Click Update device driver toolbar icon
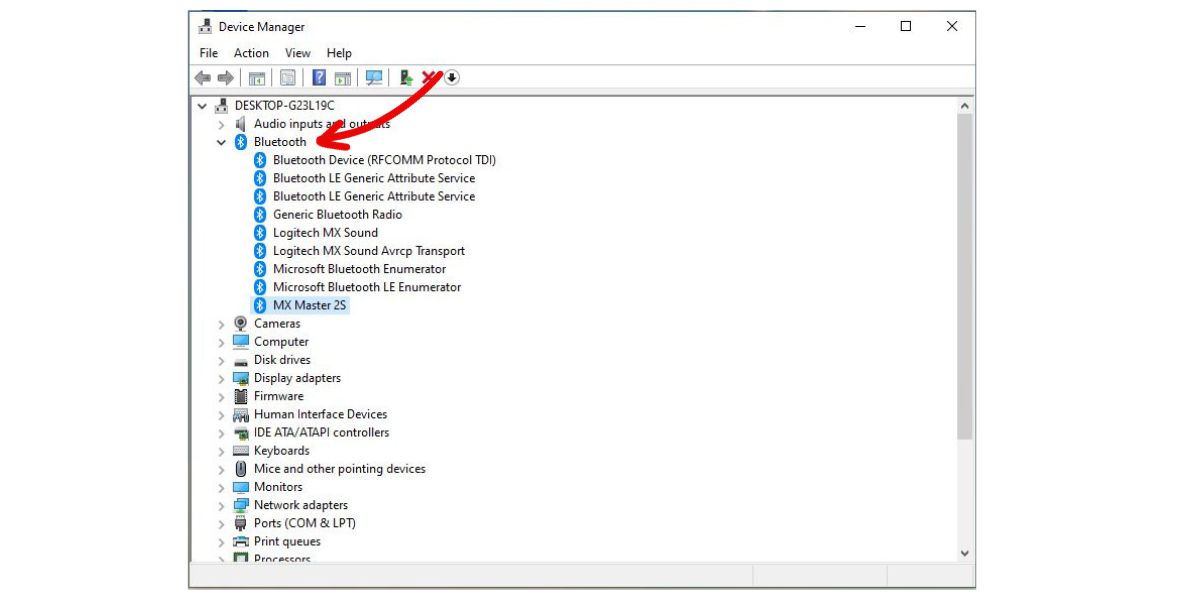Screen dimensions: 1200x600 pyautogui.click(x=406, y=78)
